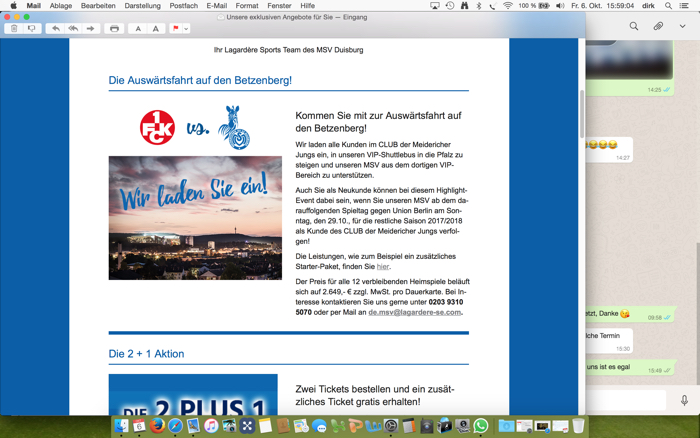Open the Ablage menu

[x=61, y=6]
